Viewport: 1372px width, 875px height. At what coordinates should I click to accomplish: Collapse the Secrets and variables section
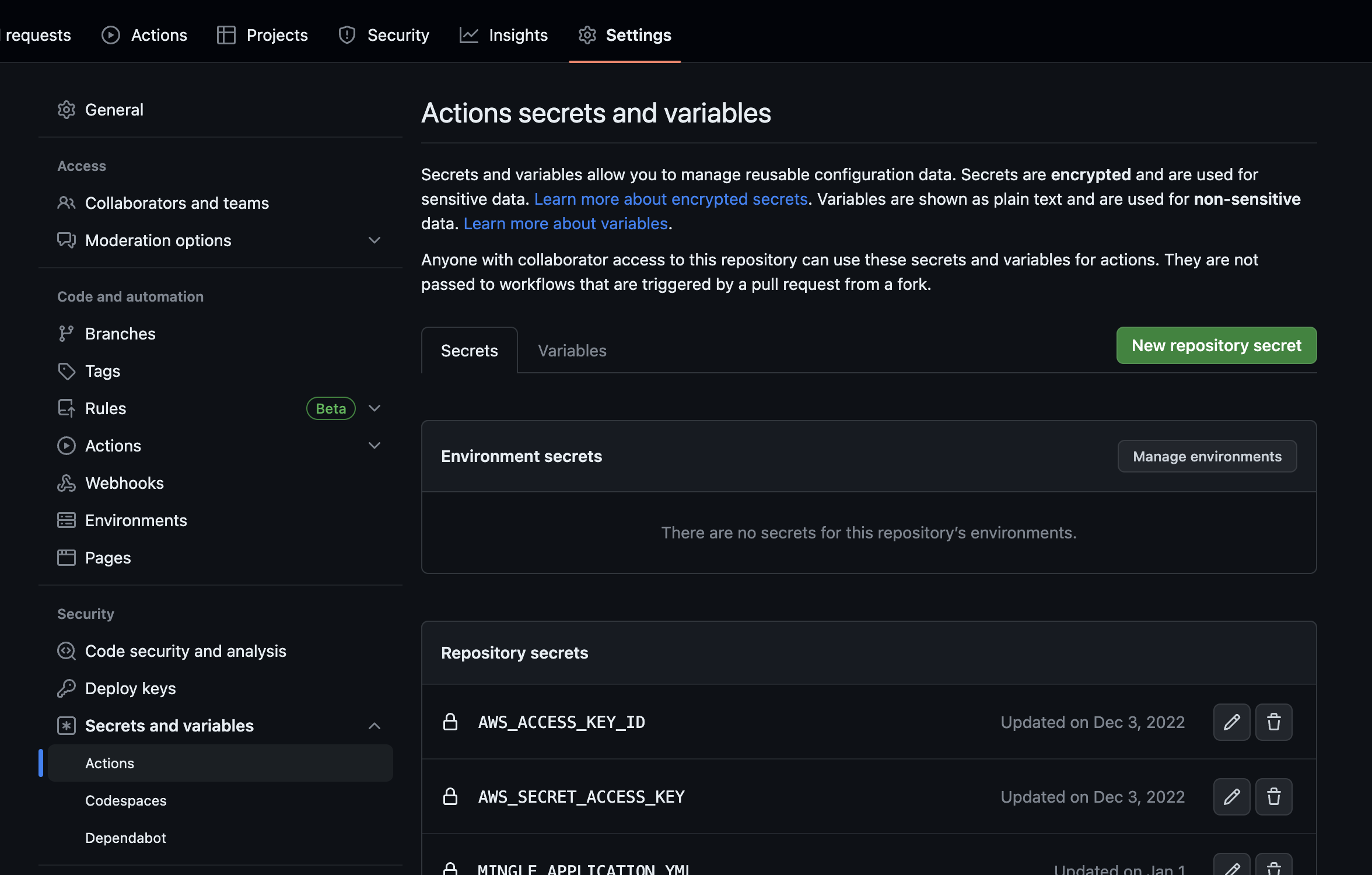pos(374,726)
